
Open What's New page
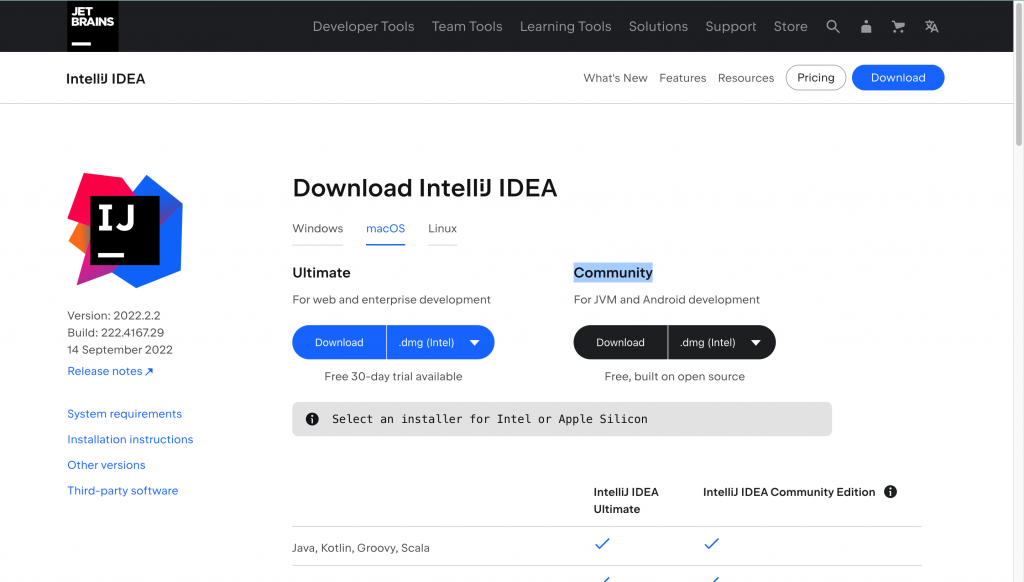(615, 78)
